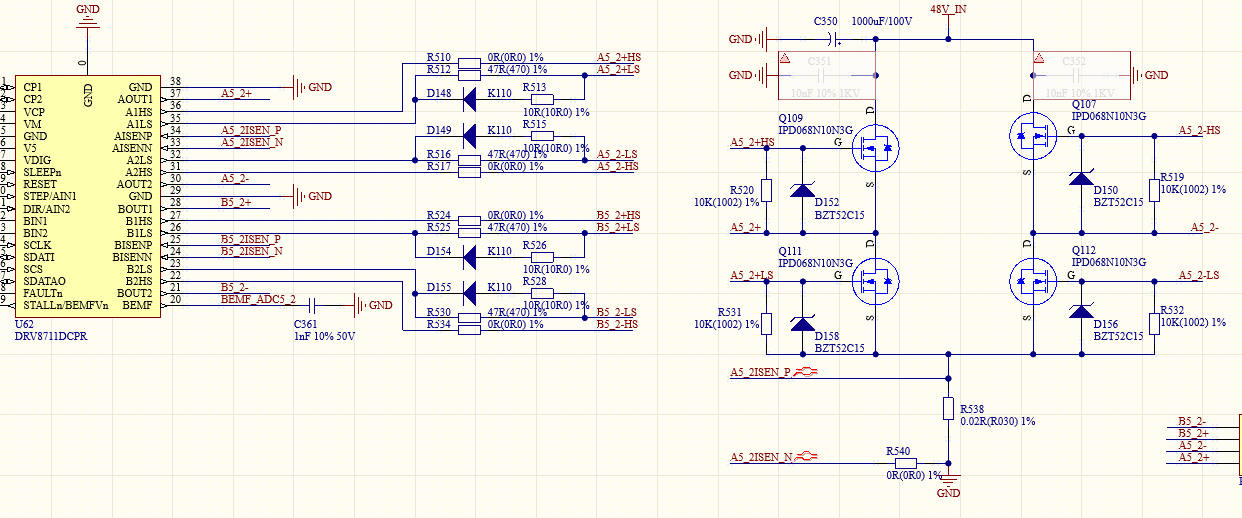Select the Q107 MOSFET symbol
This screenshot has height=518, width=1242.
coord(1032,137)
